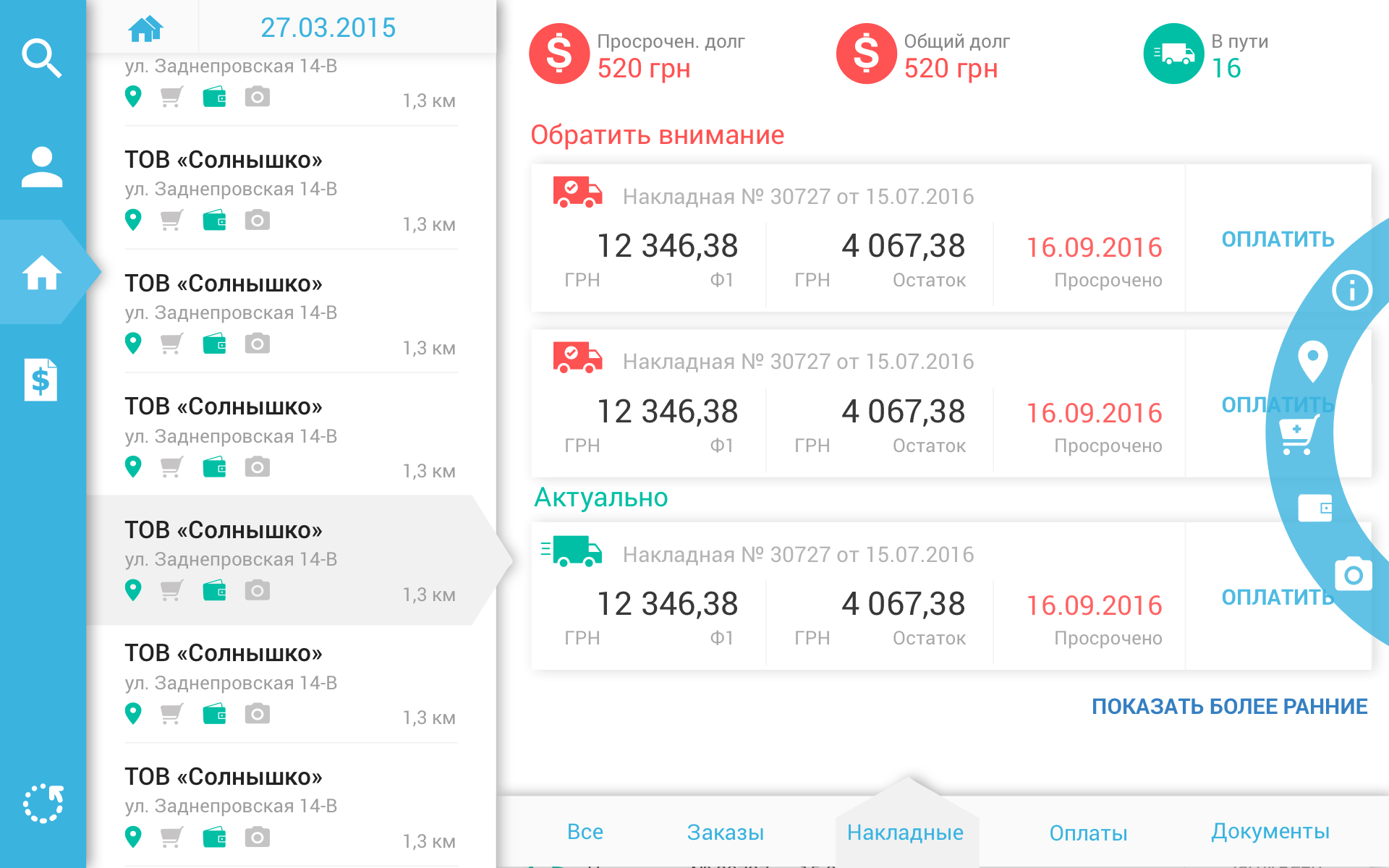Select the Накладные tab
This screenshot has width=1389, height=868.
[x=905, y=833]
